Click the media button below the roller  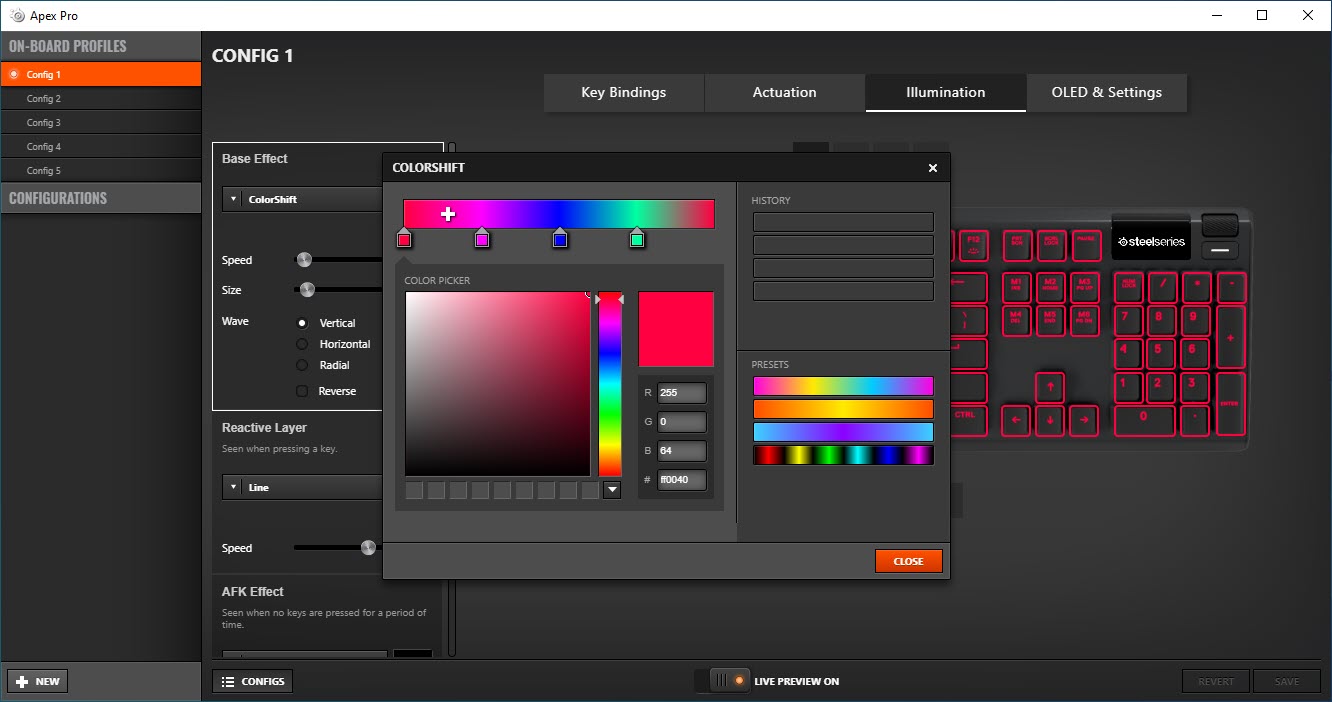pyautogui.click(x=1220, y=250)
